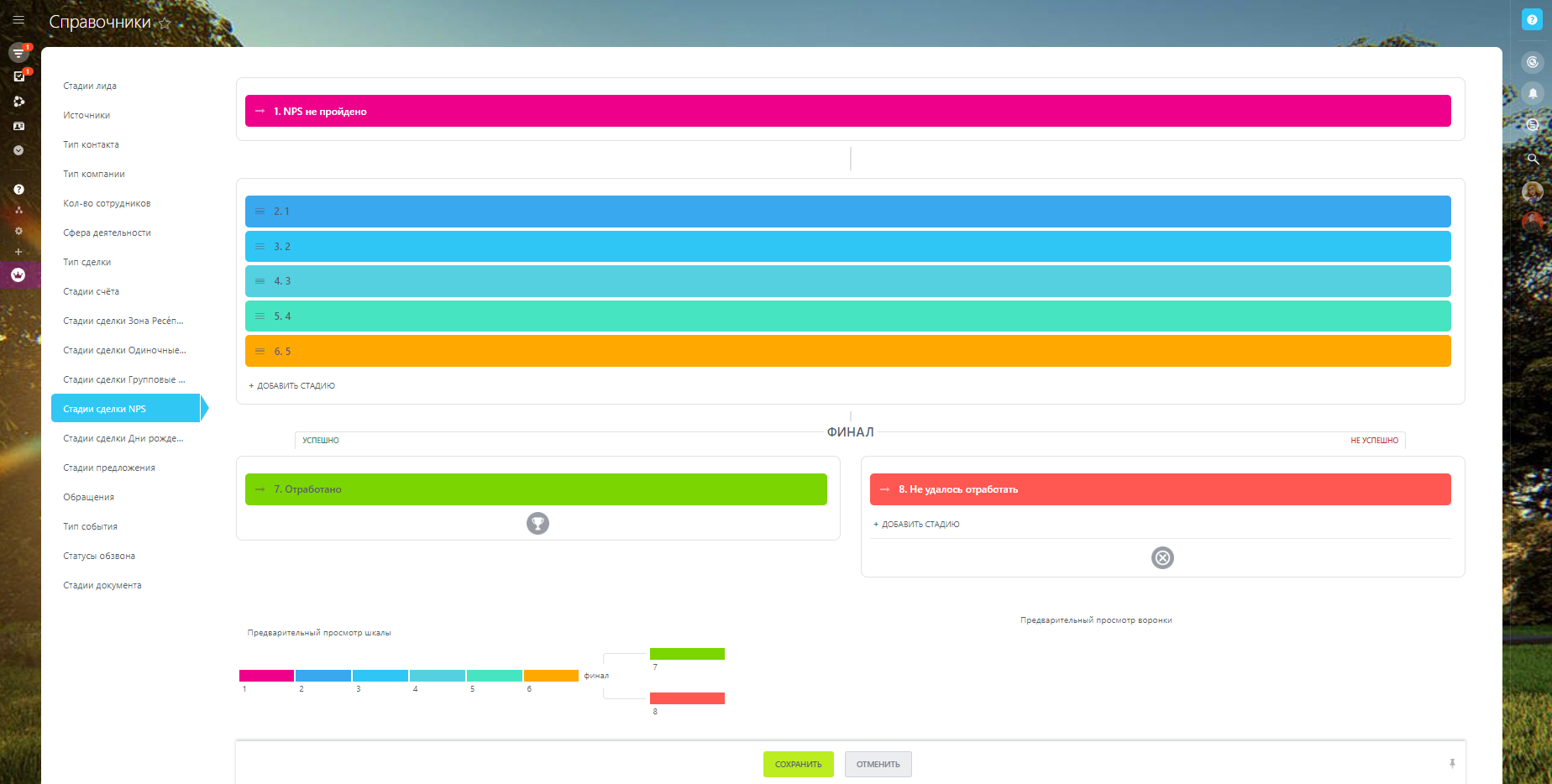The image size is (1552, 784).
Task: Click the question mark icon in left sidebar
Action: click(x=18, y=189)
